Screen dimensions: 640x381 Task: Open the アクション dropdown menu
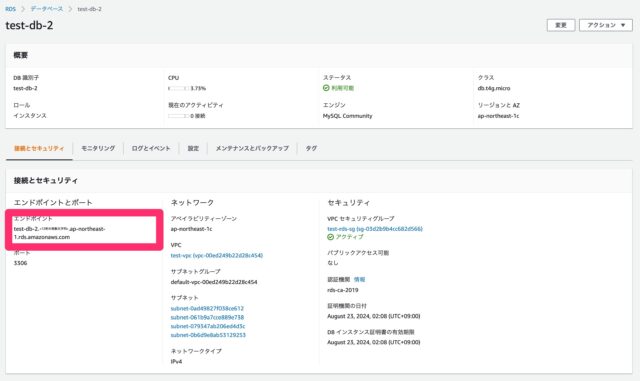click(606, 25)
